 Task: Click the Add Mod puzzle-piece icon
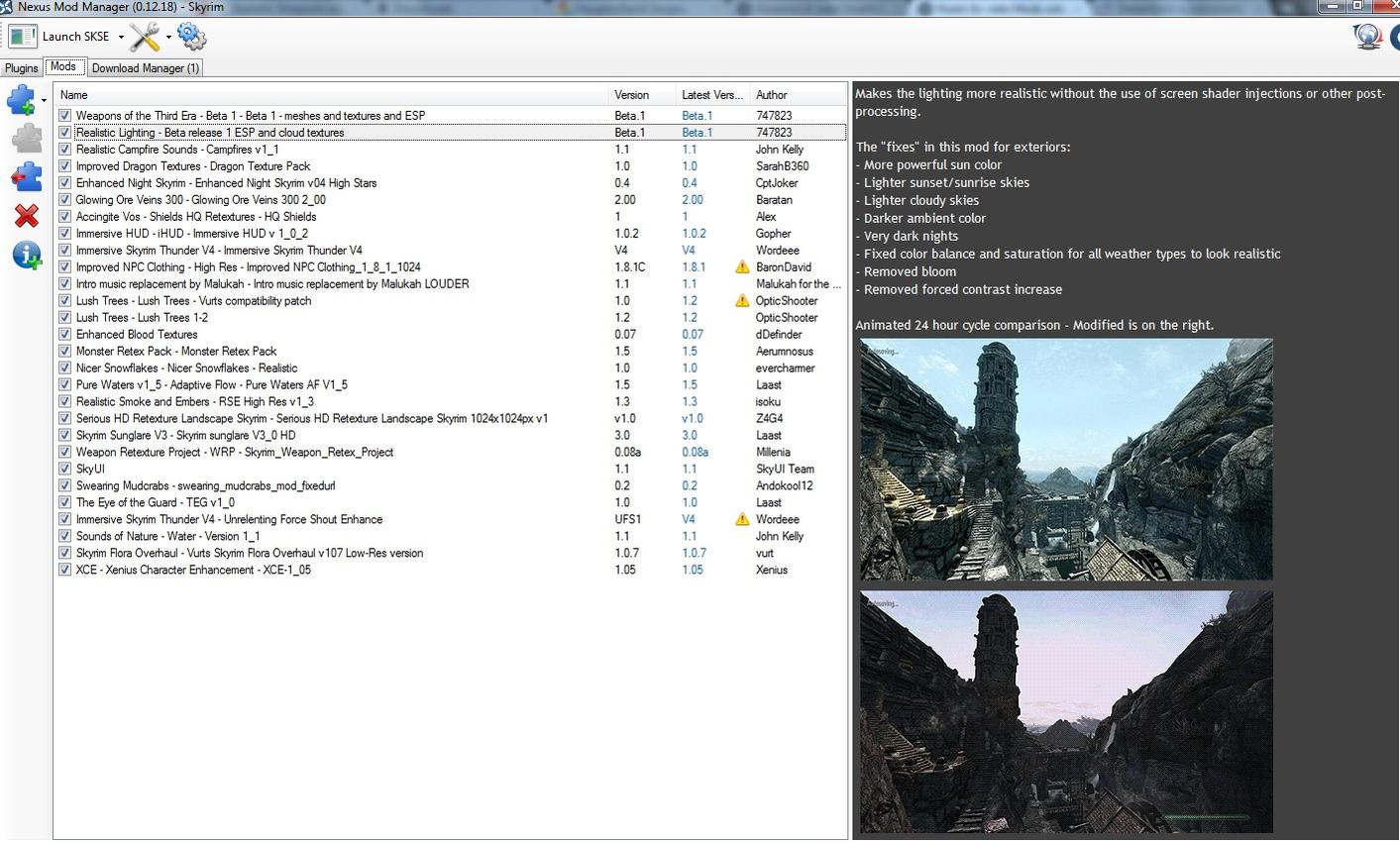pos(22,99)
